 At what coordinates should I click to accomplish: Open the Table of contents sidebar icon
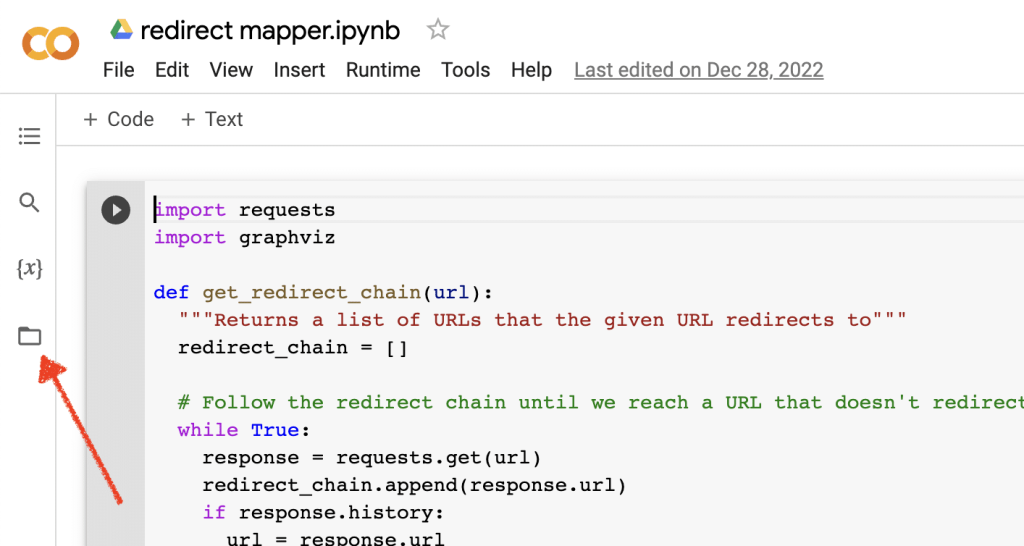click(x=30, y=136)
